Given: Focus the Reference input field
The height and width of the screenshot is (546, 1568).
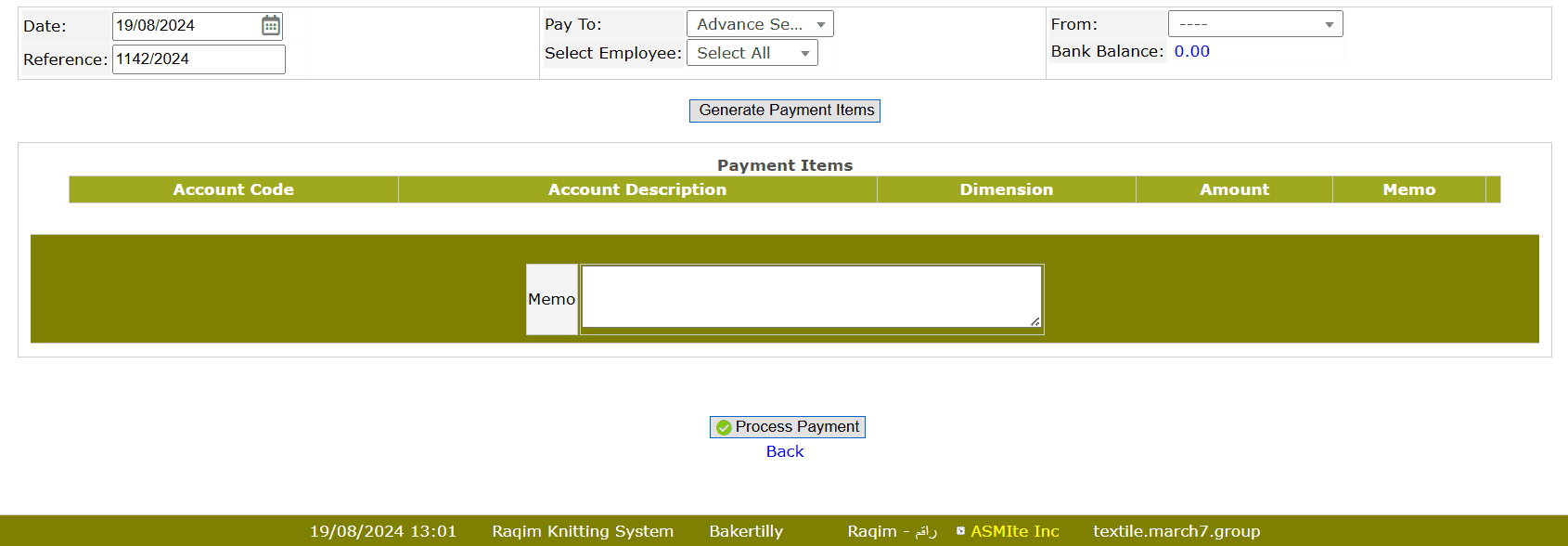Looking at the screenshot, I should 199,59.
